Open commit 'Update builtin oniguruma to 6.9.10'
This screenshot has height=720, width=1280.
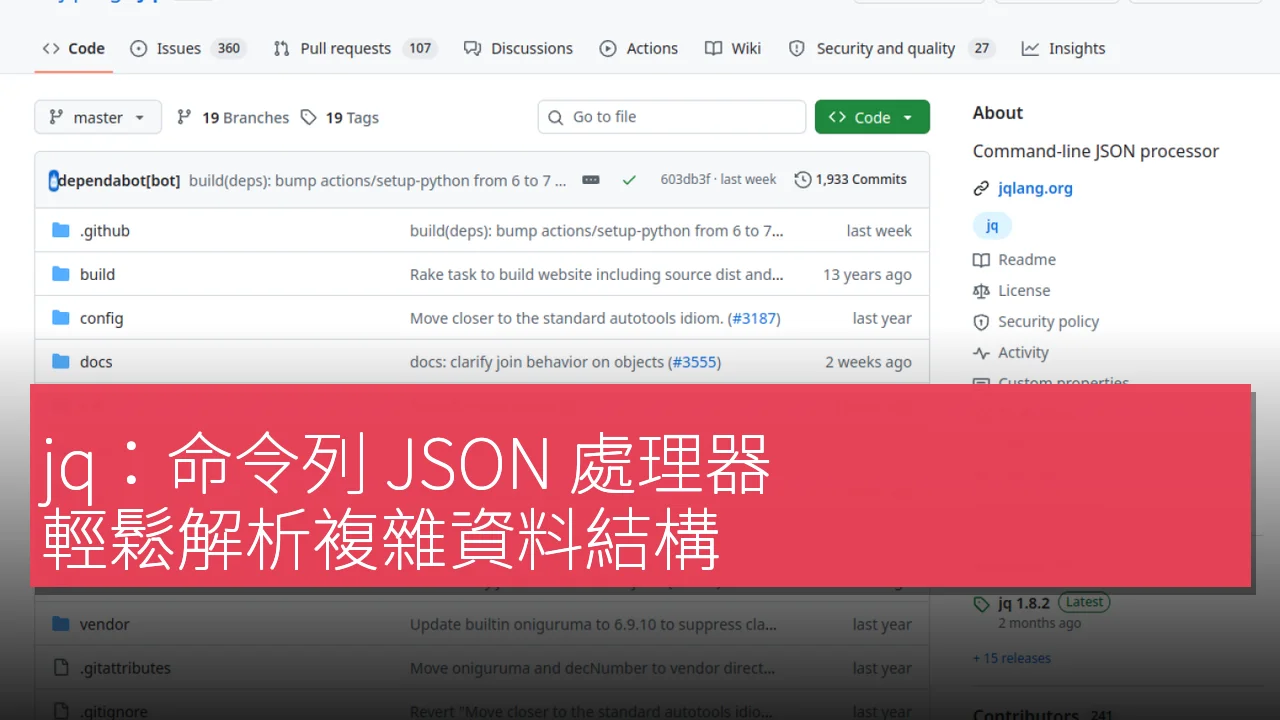click(593, 624)
